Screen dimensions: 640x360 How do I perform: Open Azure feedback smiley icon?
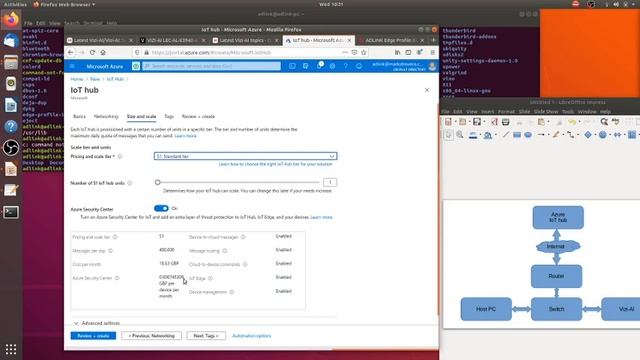point(359,66)
